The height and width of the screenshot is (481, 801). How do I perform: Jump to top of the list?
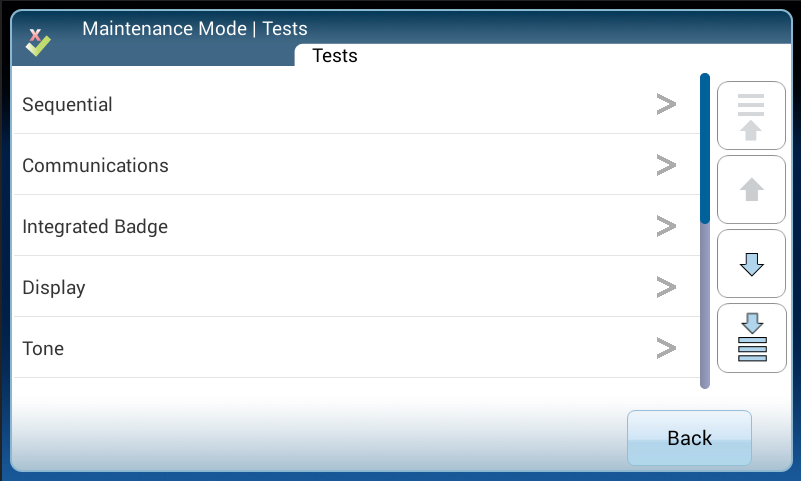751,116
